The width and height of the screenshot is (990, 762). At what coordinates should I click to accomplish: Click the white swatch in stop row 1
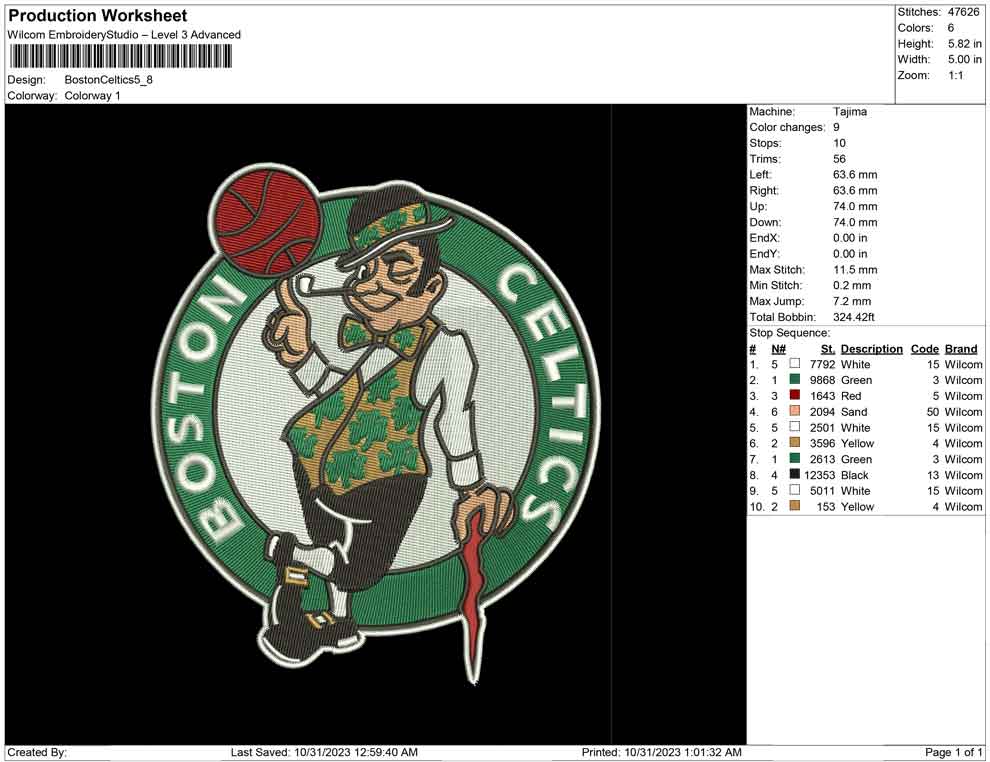pyautogui.click(x=795, y=364)
